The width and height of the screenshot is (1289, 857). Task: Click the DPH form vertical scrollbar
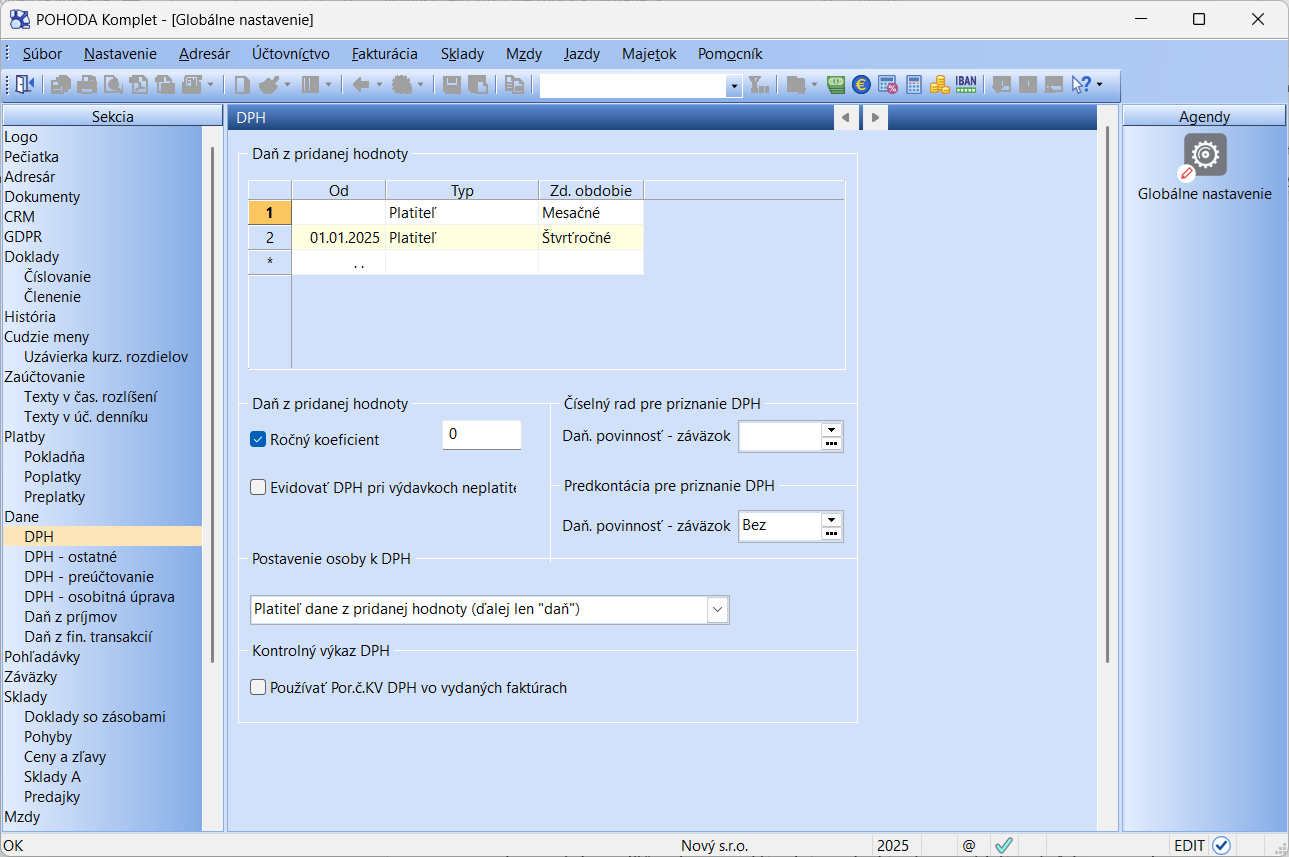pos(1107,395)
